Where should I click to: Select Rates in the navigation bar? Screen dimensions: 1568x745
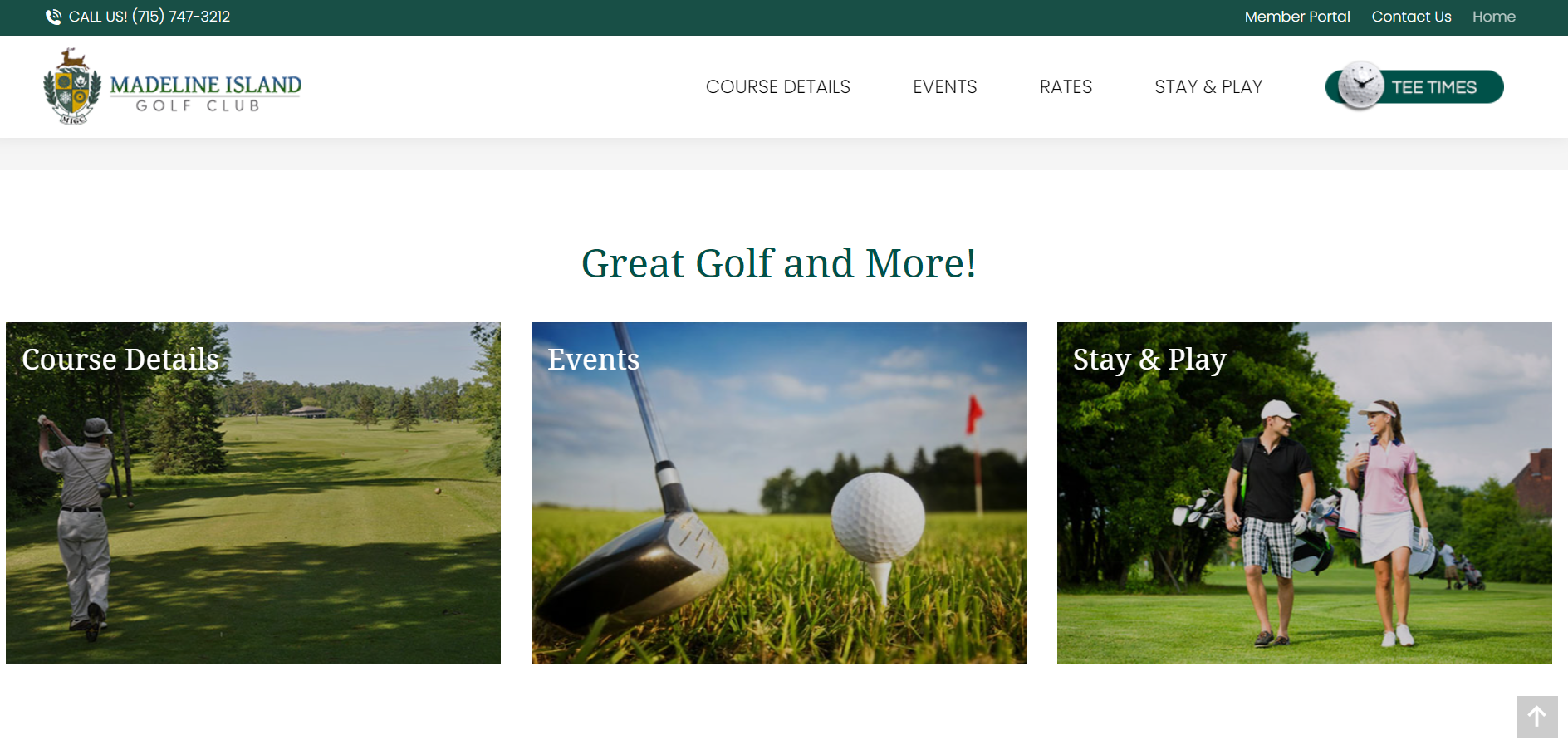click(1066, 86)
